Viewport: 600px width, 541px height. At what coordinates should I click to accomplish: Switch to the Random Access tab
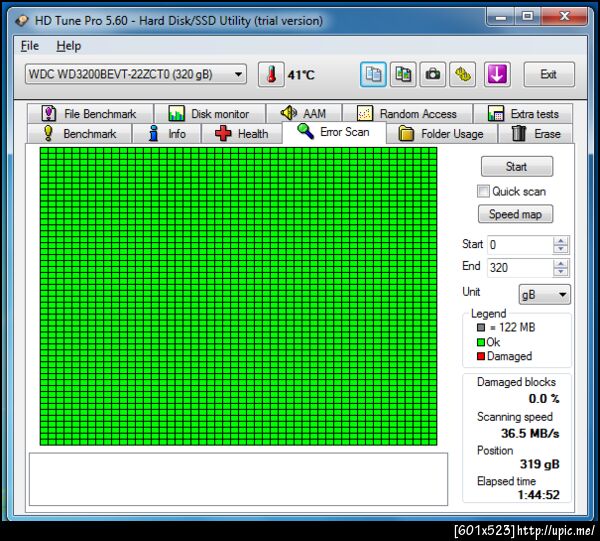click(x=408, y=114)
